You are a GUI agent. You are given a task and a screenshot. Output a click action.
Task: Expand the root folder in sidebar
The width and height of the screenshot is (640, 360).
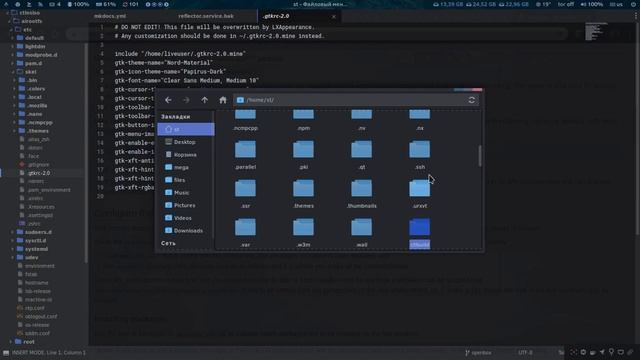coord(11,342)
